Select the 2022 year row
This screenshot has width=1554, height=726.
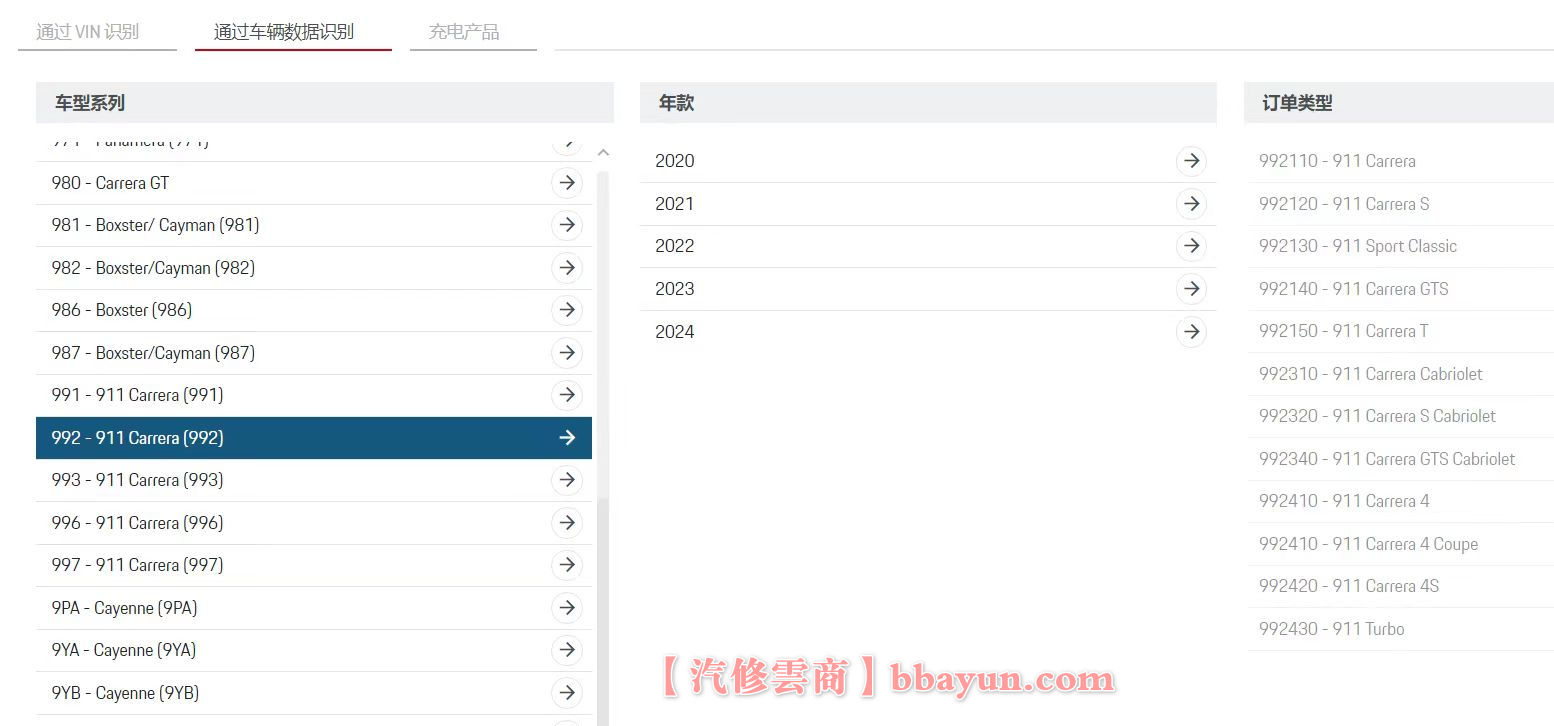(900, 246)
